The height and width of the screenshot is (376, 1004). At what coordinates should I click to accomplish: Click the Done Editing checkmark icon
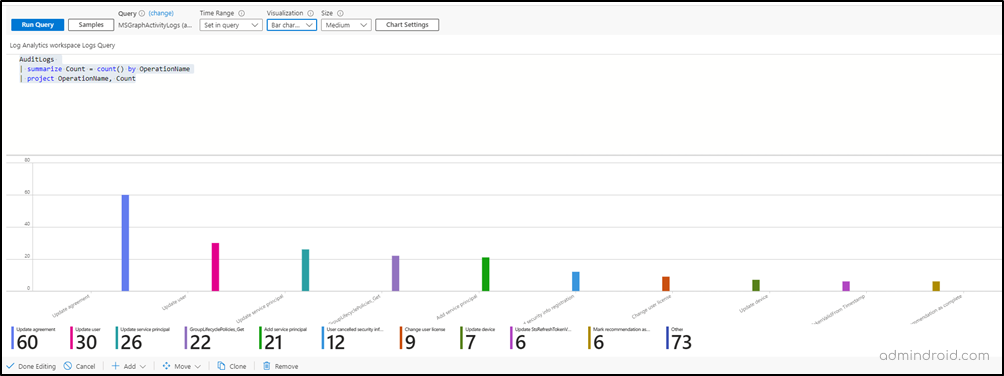[10, 366]
